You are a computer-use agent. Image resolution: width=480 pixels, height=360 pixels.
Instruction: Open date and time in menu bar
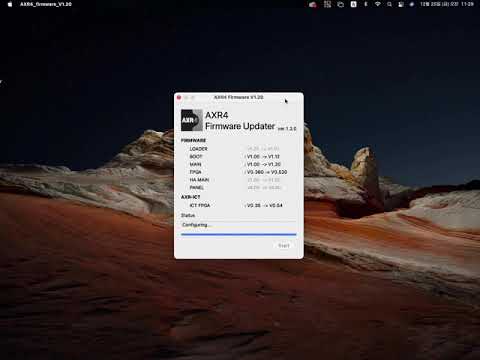pos(447,4)
